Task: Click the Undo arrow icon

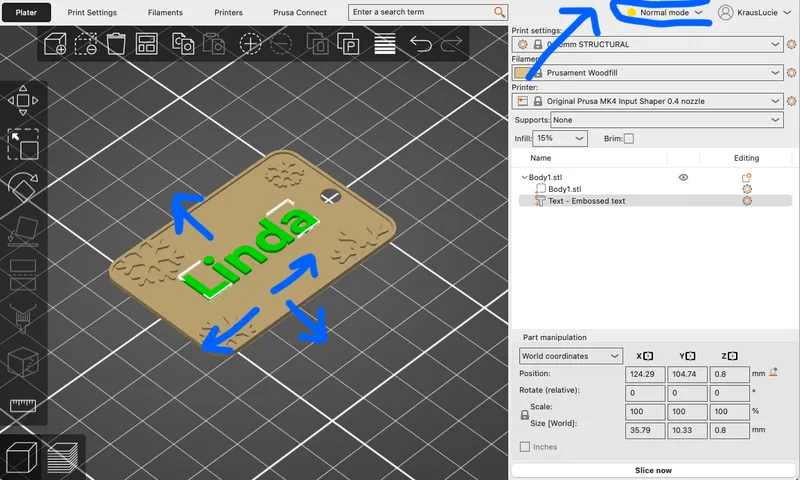Action: click(421, 44)
